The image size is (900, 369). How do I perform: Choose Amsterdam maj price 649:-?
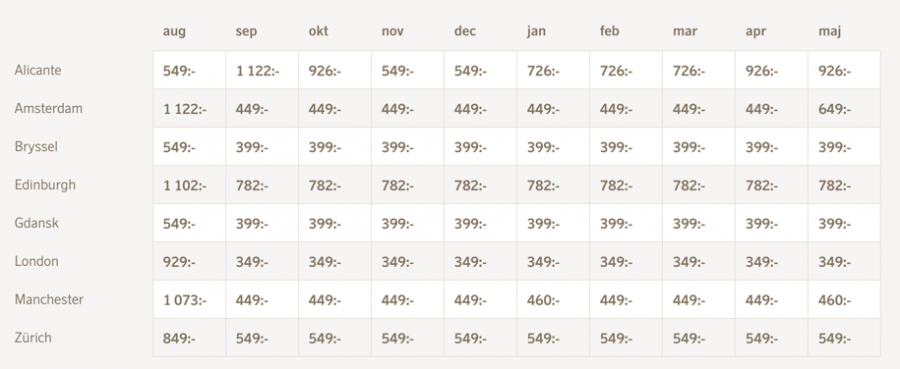pyautogui.click(x=835, y=108)
